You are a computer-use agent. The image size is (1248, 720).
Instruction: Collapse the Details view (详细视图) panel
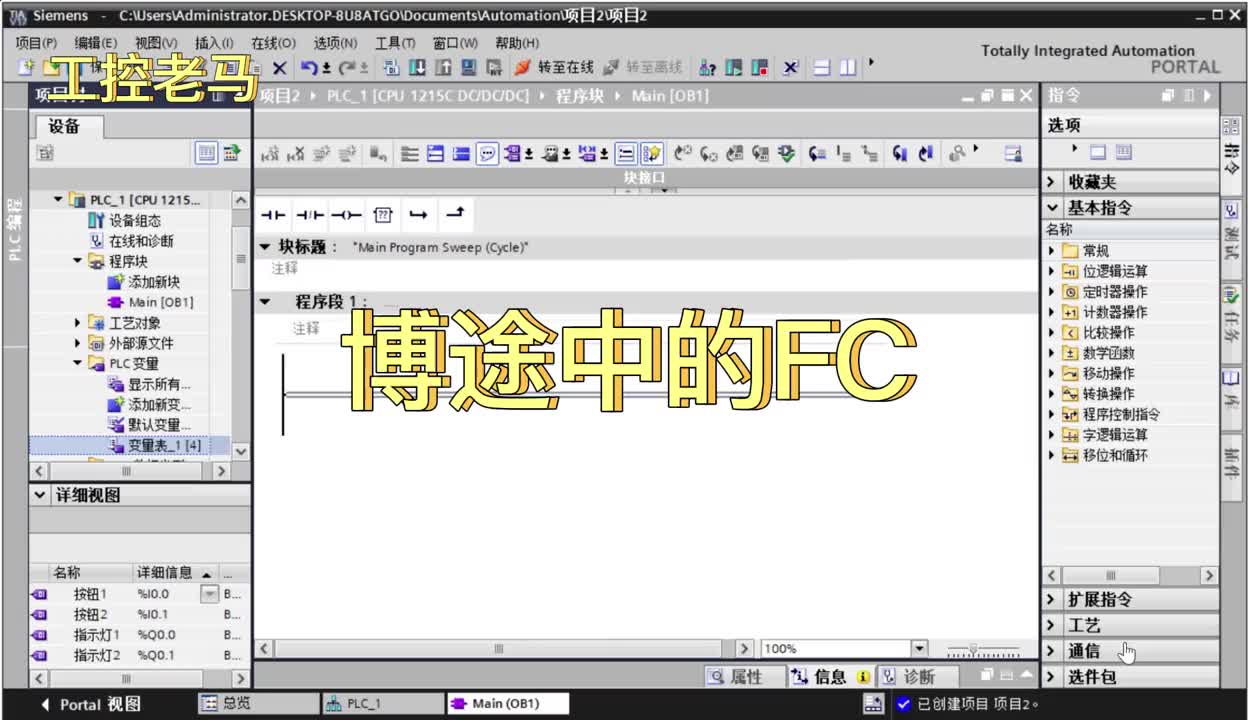tap(40, 495)
